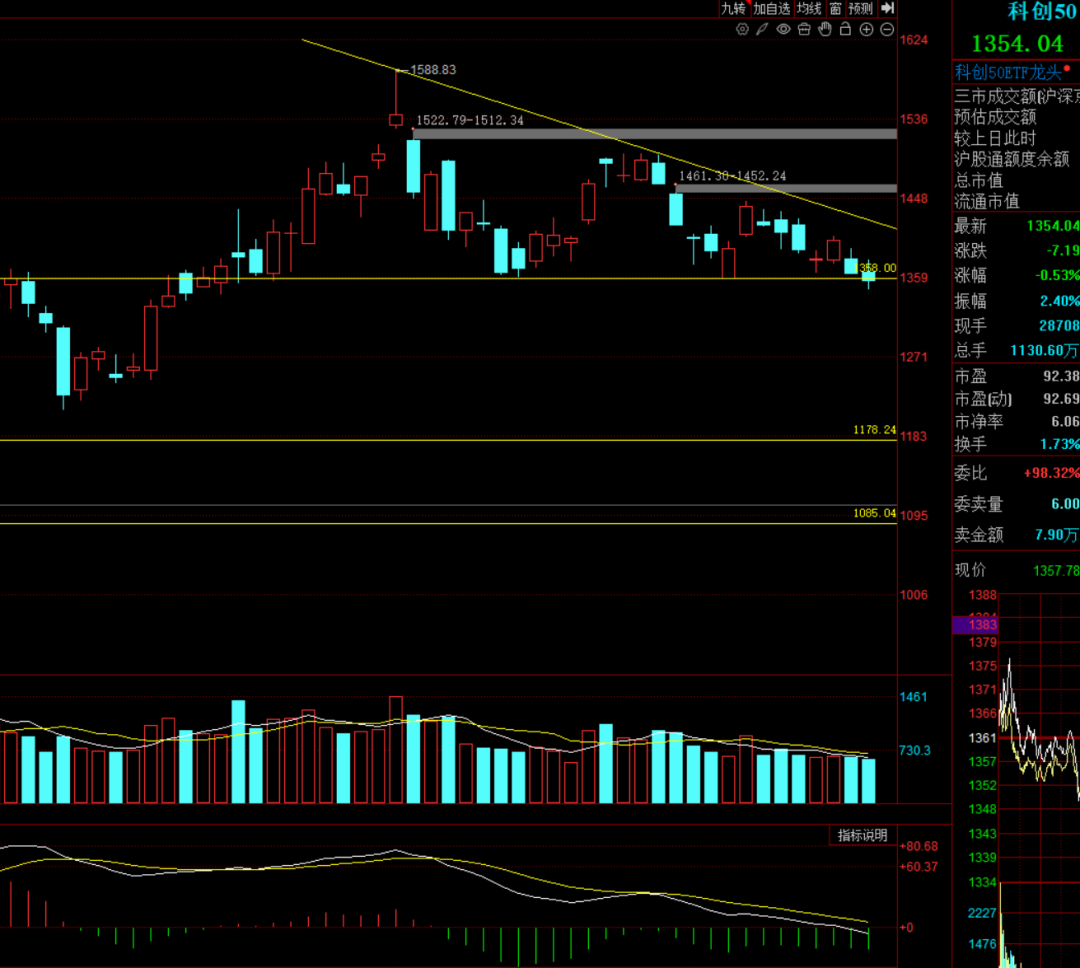Collapse side panel with arrow icon
Viewport: 1080px width, 968px height.
click(x=887, y=8)
